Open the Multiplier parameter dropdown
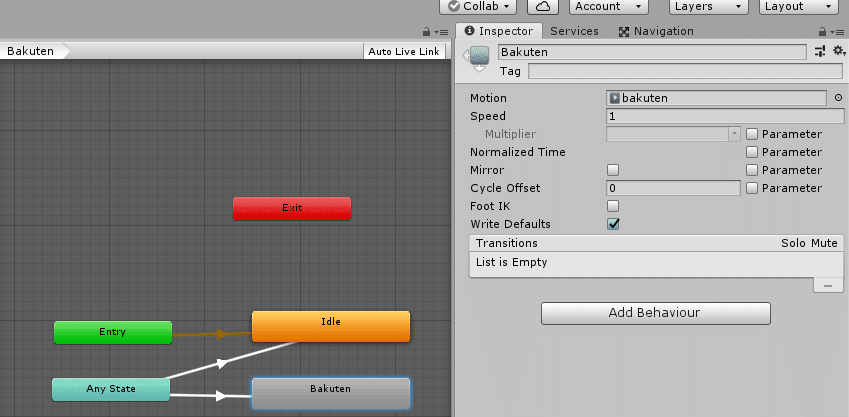 pyautogui.click(x=673, y=134)
